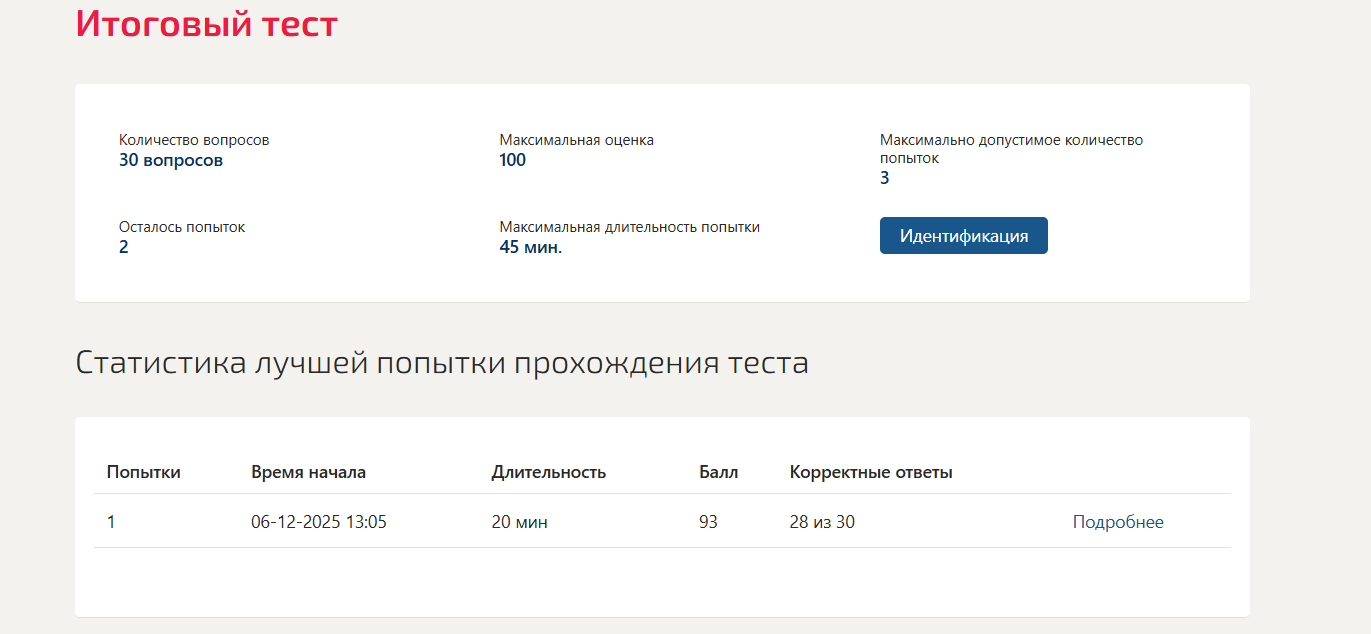Click the start time 06-12-2025 13:05
The width and height of the screenshot is (1371, 634).
coord(319,522)
